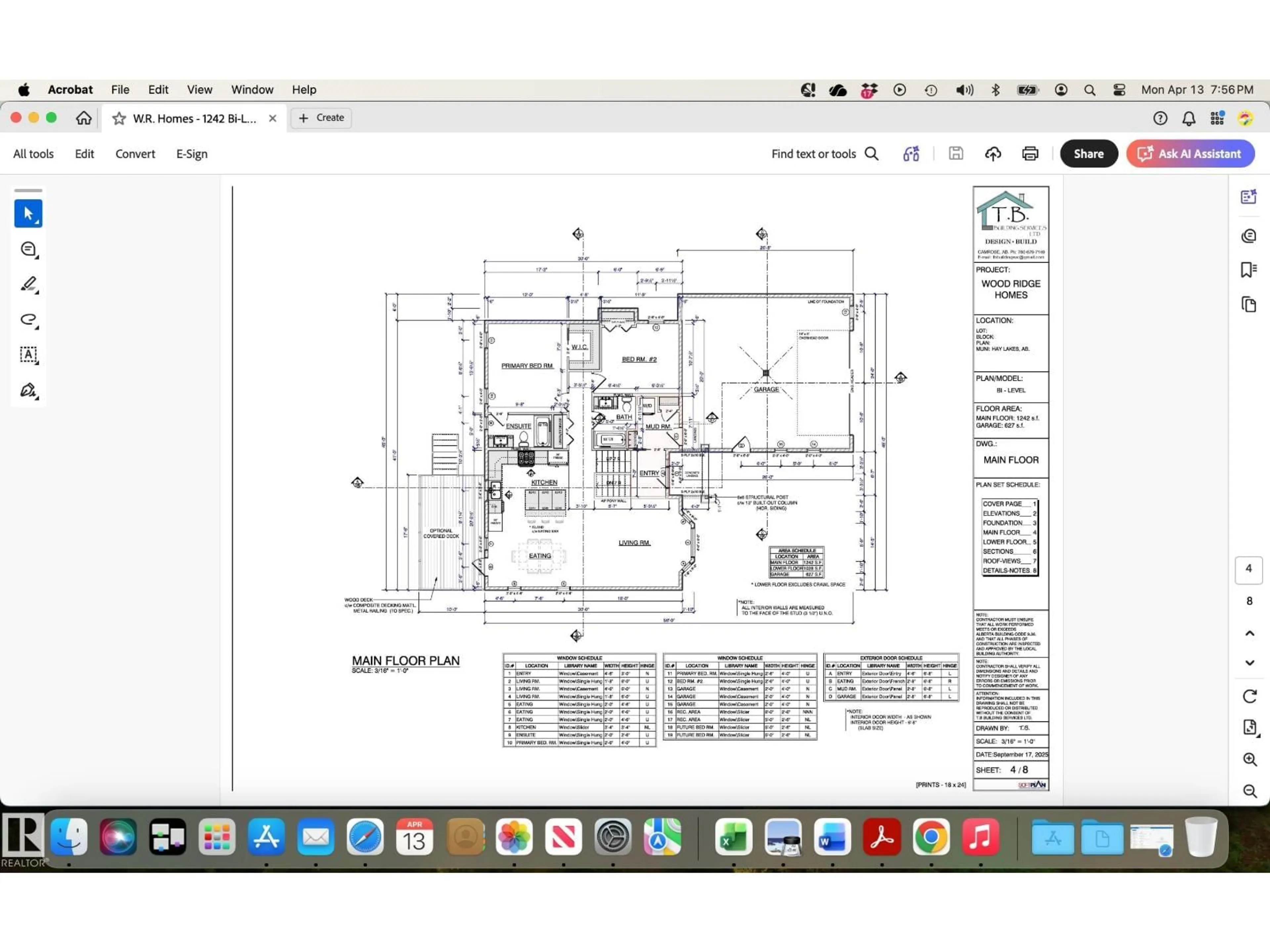
Task: Rotate the page clockwise
Action: [x=1250, y=696]
